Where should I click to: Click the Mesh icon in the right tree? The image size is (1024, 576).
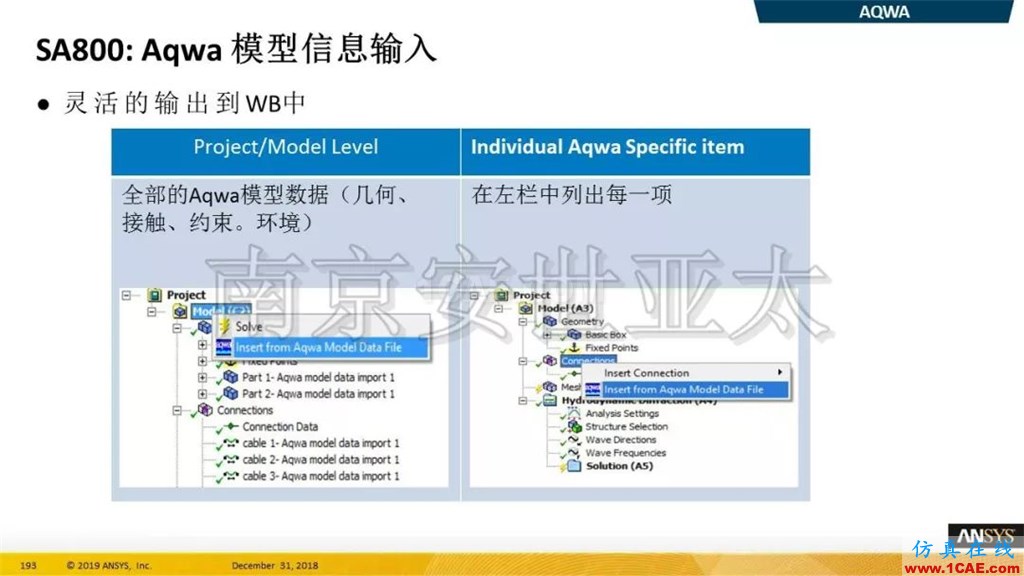point(550,387)
